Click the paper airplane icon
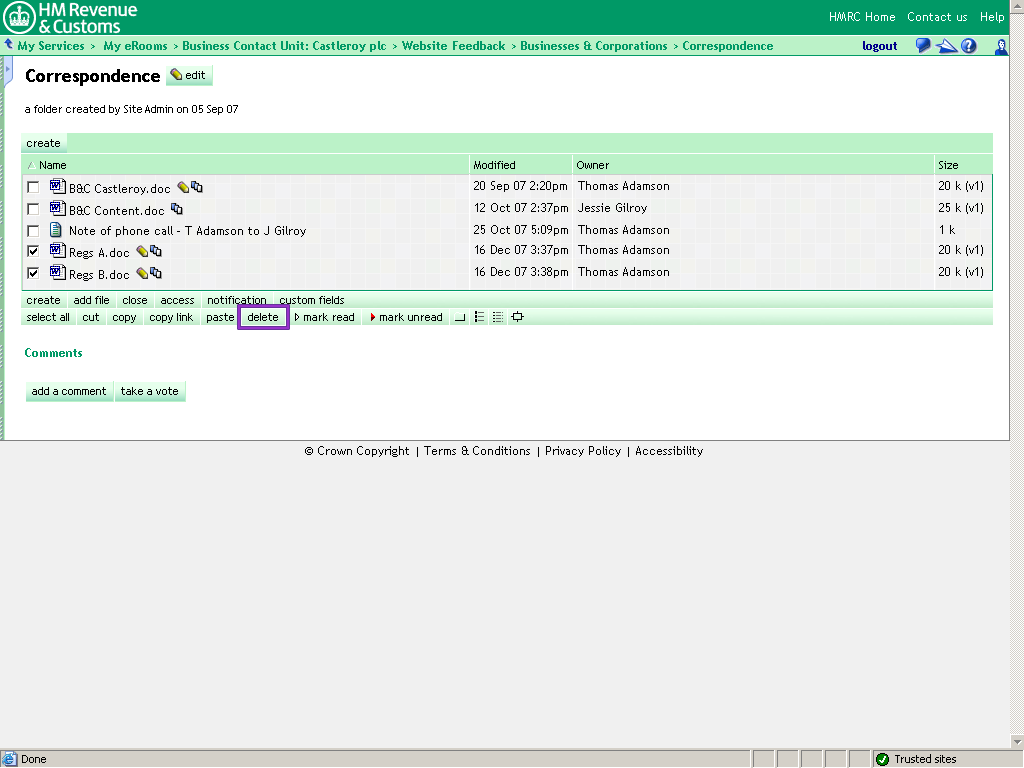1024x768 pixels. point(946,46)
